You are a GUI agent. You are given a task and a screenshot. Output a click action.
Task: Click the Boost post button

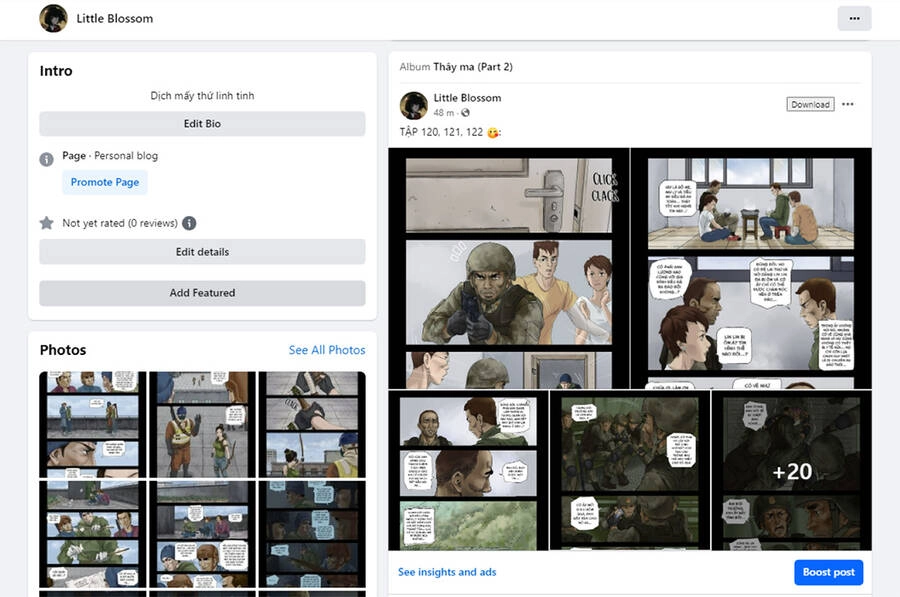(828, 572)
